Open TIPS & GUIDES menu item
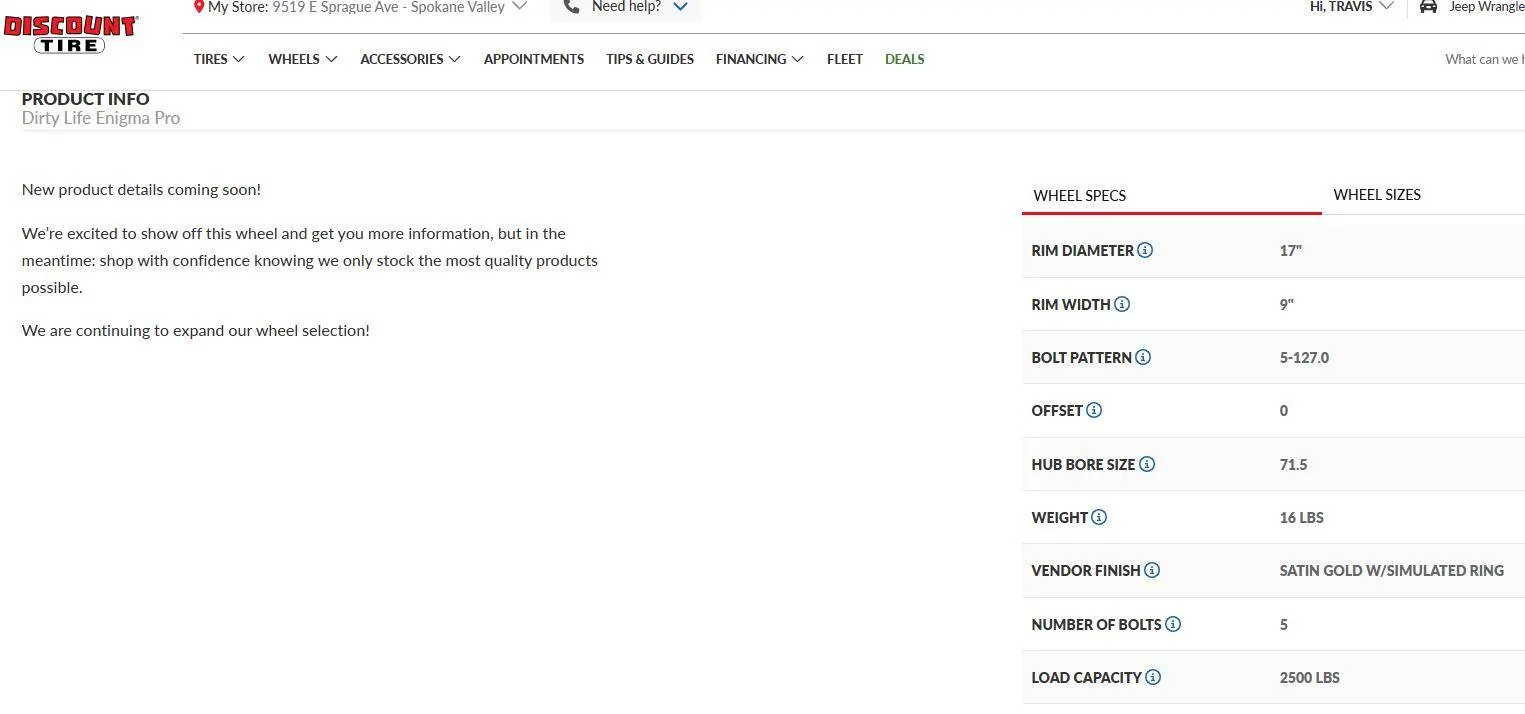This screenshot has height=714, width=1525. point(650,59)
